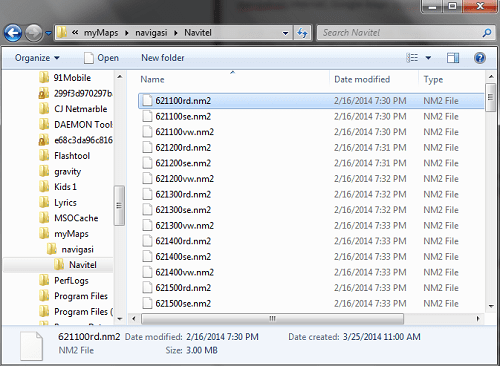This screenshot has height=366, width=500.
Task: Select file 621300rd.nm2
Action: [x=311, y=194]
